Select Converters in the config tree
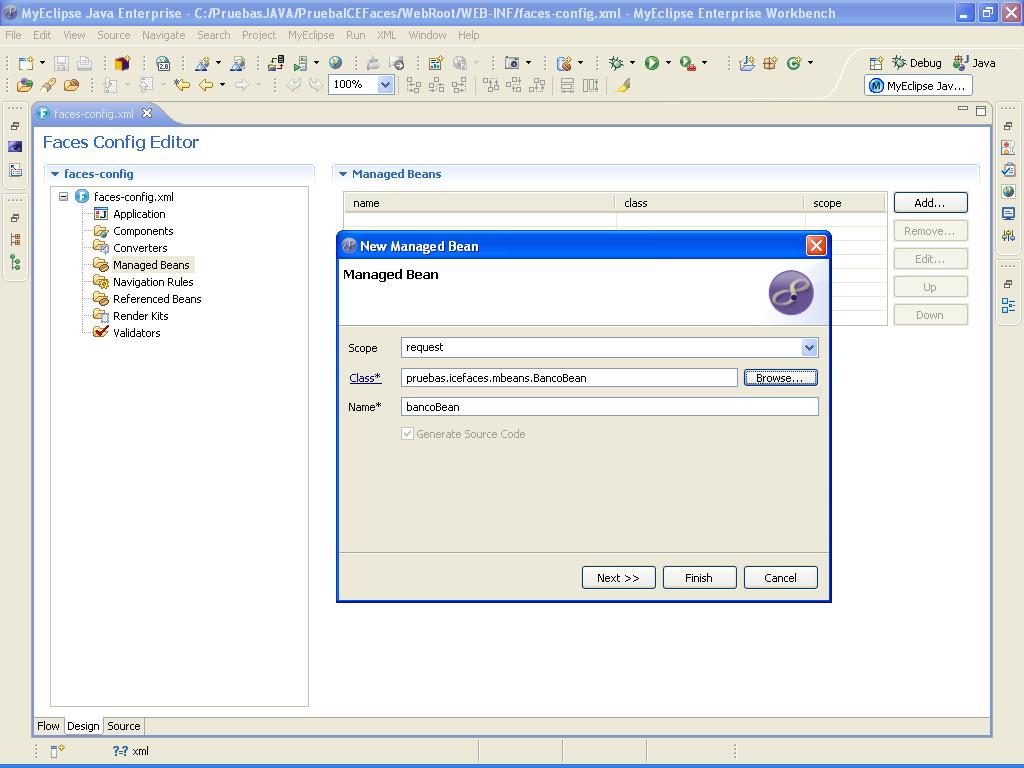 (140, 248)
